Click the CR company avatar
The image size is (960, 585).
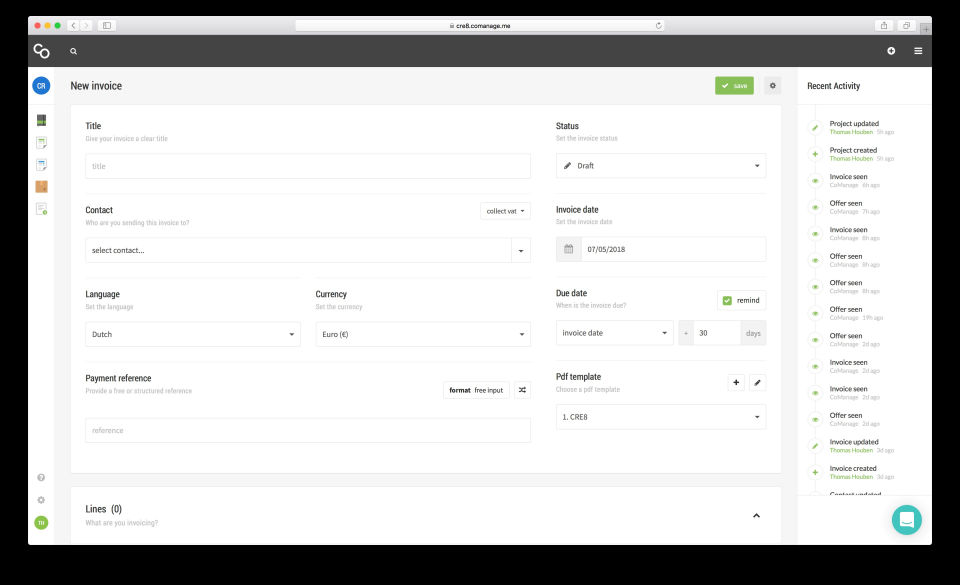(x=41, y=86)
